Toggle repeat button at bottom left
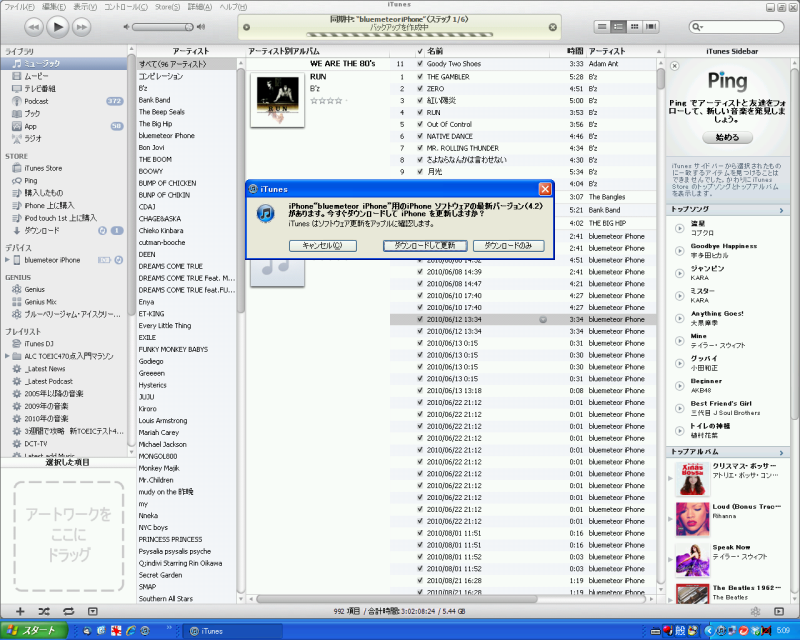Screen dimensions: 800x640 (68, 611)
